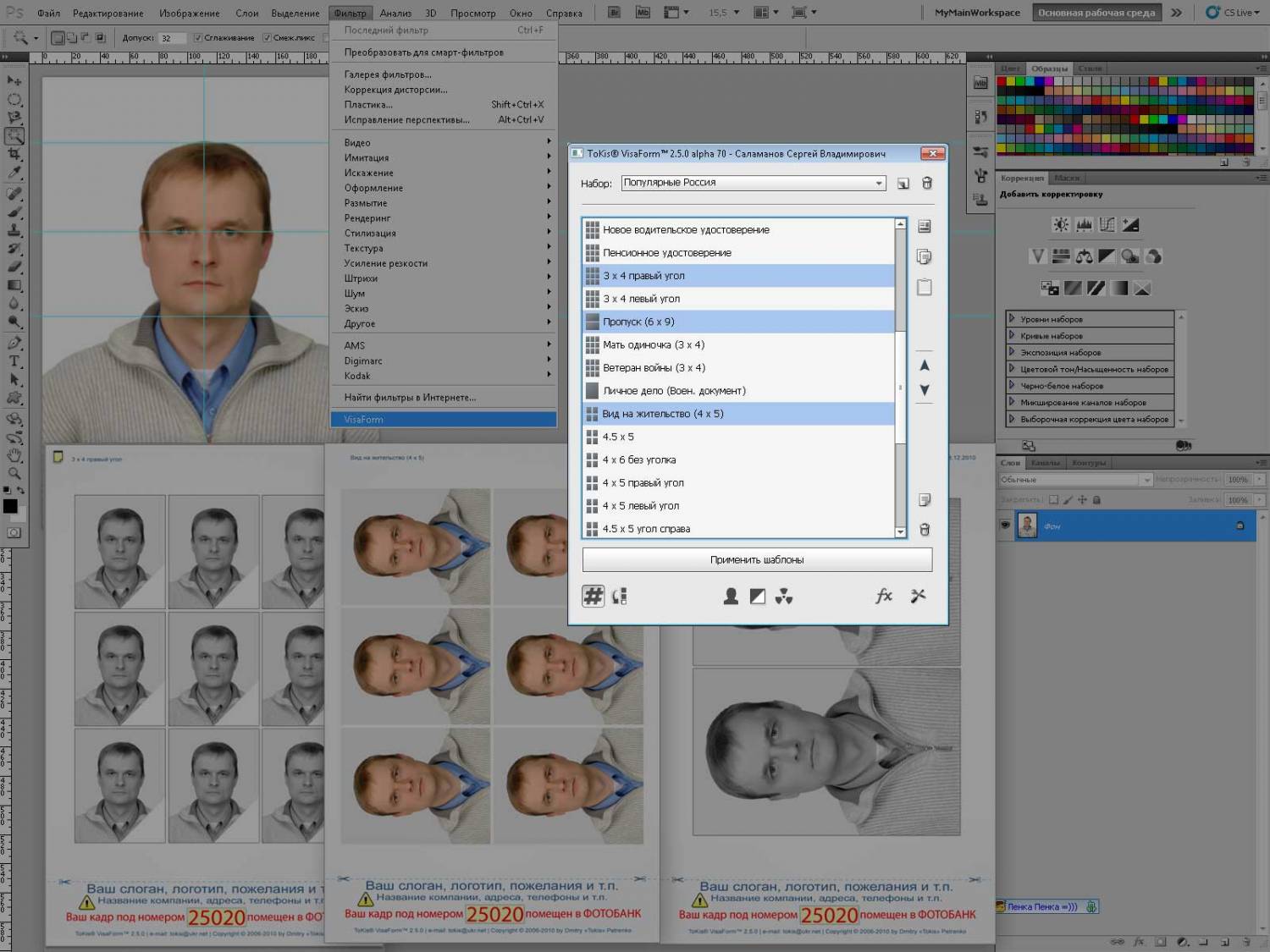1270x952 pixels.
Task: Select the Zoom tool in toolbar
Action: click(14, 474)
